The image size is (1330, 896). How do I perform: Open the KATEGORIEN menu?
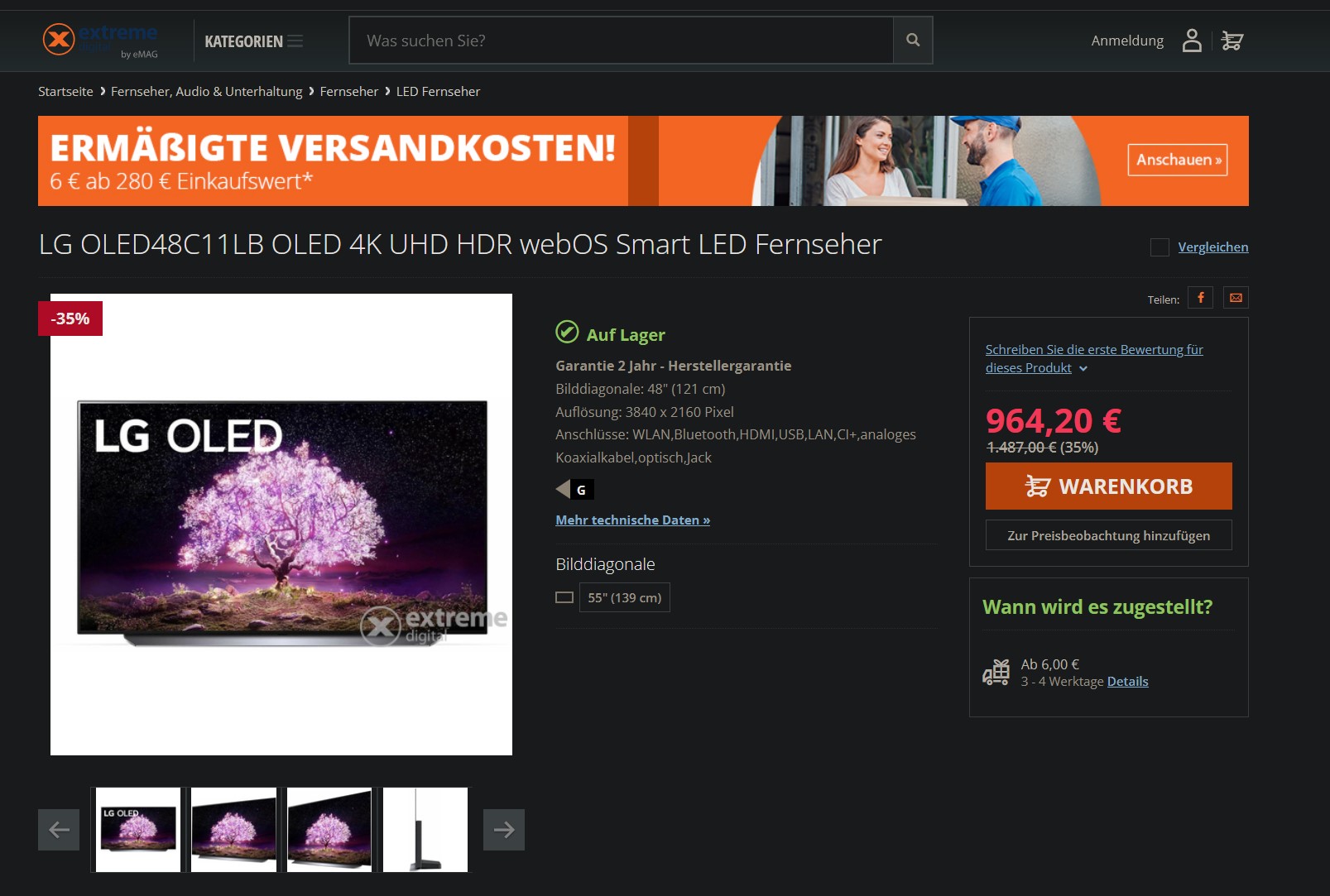[x=253, y=41]
